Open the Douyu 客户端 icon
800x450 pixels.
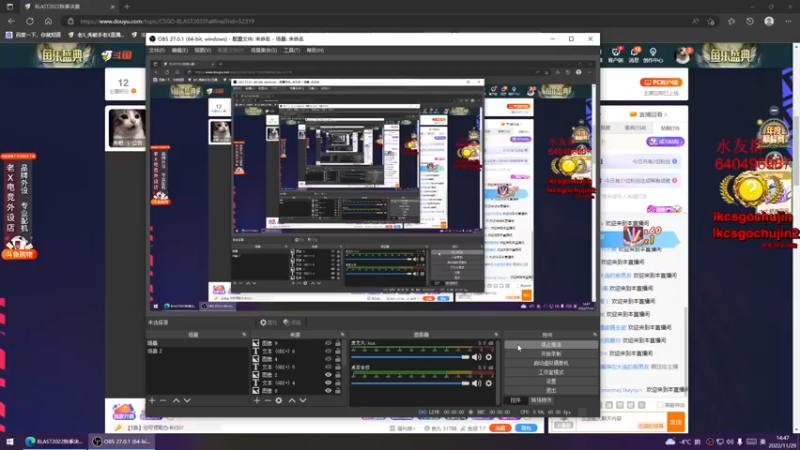(615, 55)
